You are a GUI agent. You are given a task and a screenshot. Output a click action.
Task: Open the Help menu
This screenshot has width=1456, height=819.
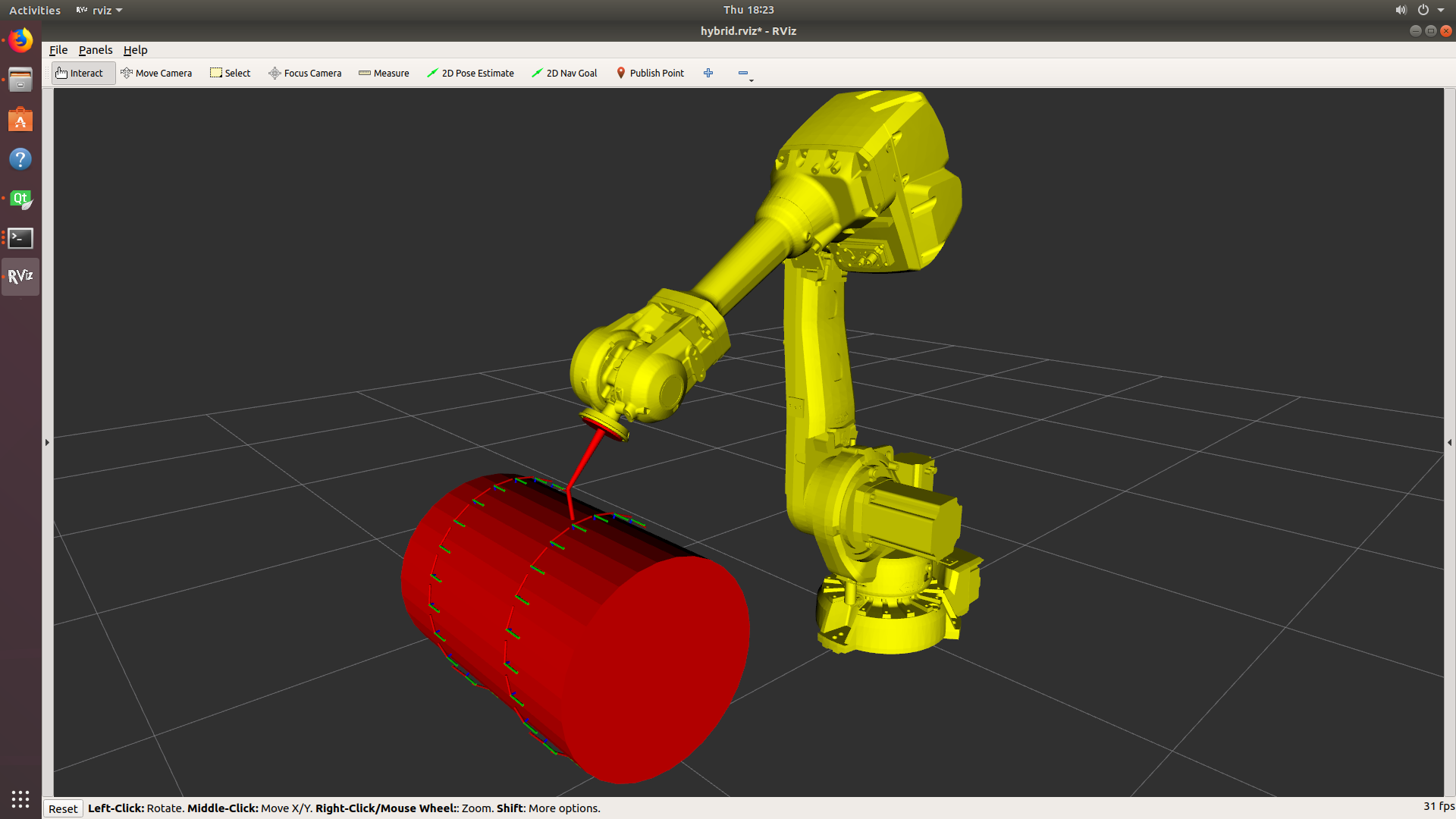pyautogui.click(x=135, y=50)
